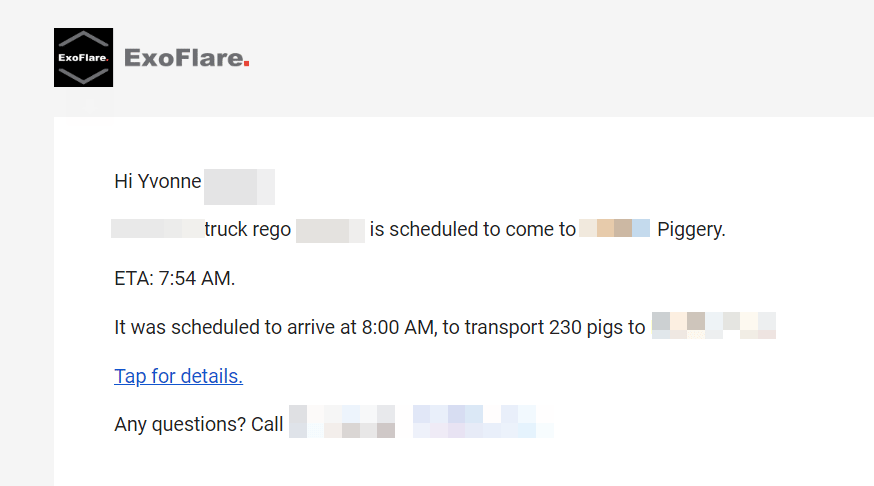Open the Tap for details link
The image size is (874, 486).
[x=178, y=376]
